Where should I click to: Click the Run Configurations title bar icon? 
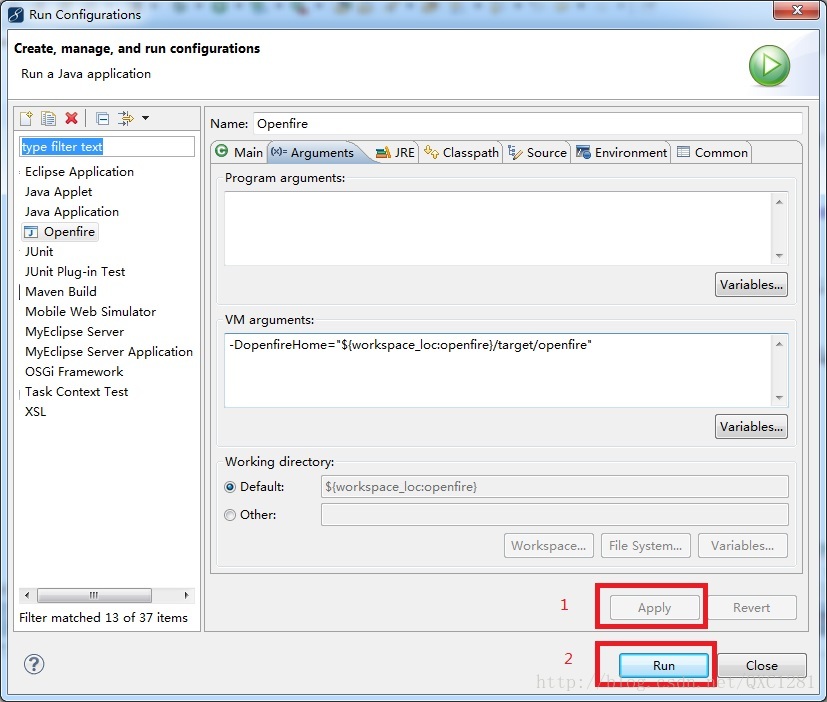pyautogui.click(x=16, y=14)
